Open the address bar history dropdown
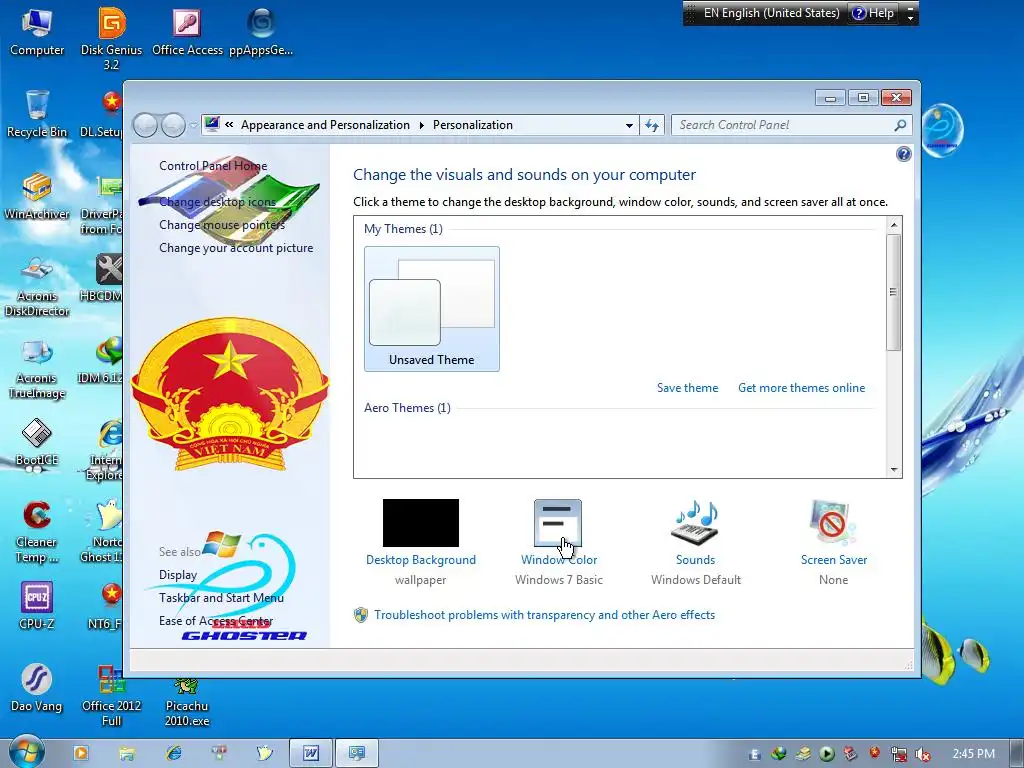The width and height of the screenshot is (1024, 768). (x=629, y=125)
